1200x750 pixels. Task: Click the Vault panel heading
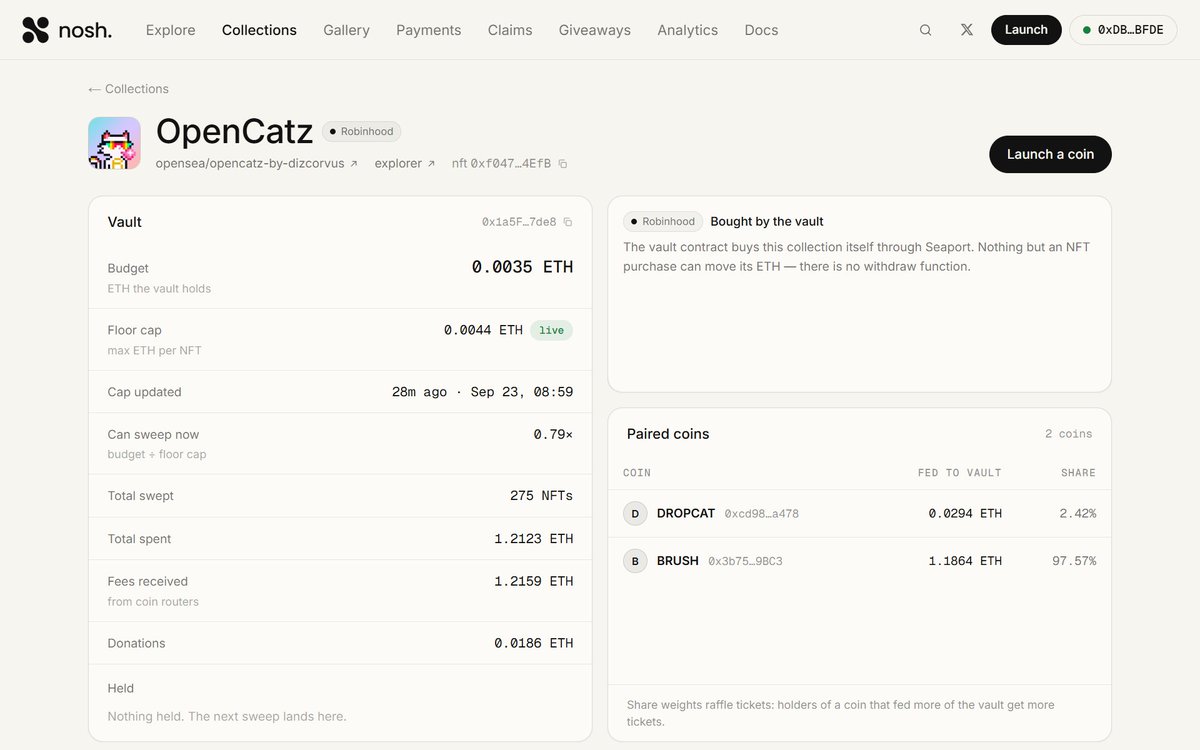click(125, 222)
